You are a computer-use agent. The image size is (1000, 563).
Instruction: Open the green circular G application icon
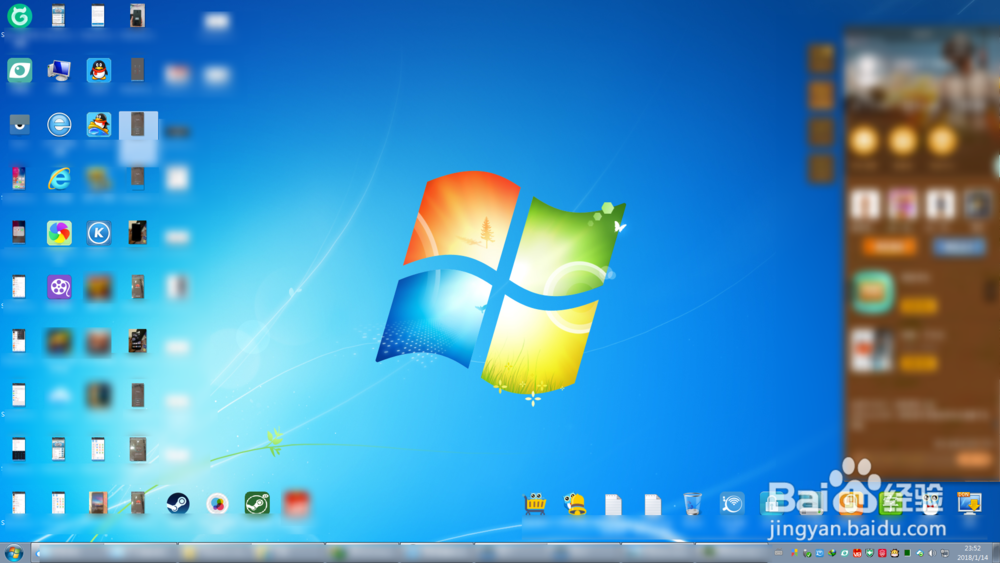pyautogui.click(x=19, y=16)
